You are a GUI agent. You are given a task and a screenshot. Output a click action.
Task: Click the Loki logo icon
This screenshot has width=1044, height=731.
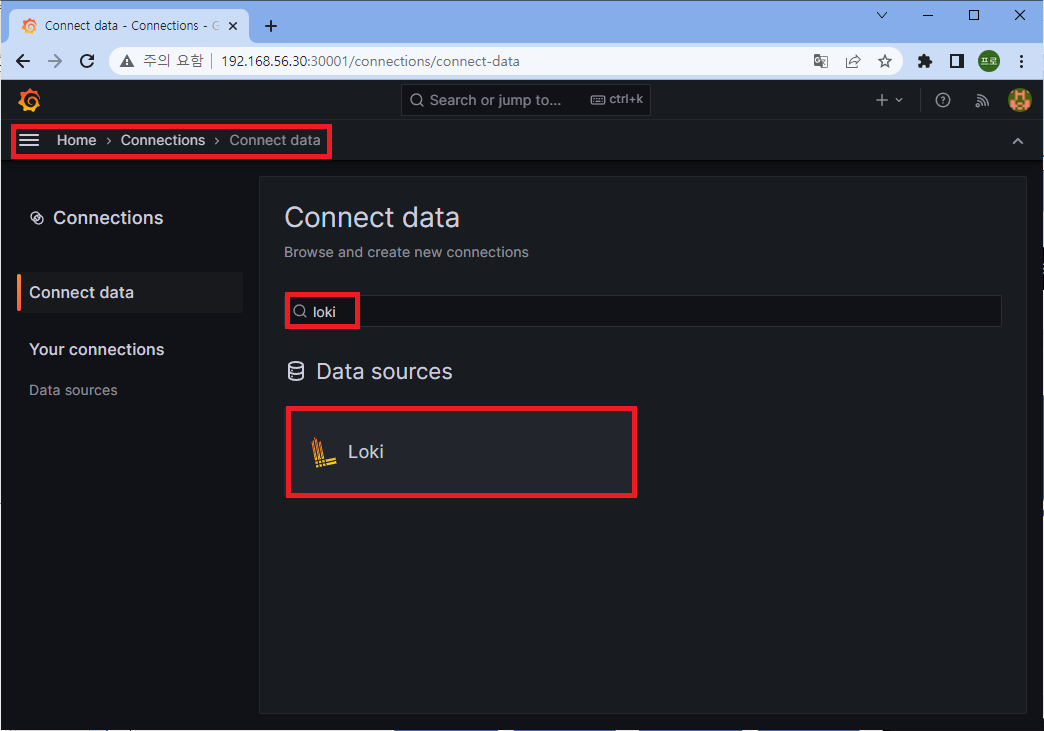click(x=324, y=452)
